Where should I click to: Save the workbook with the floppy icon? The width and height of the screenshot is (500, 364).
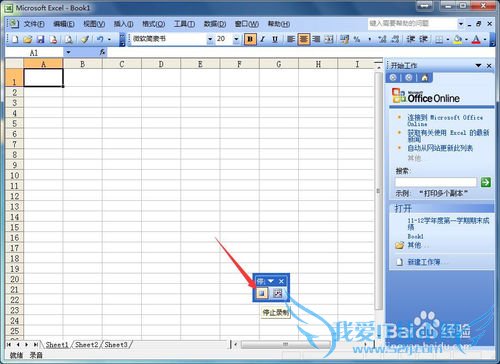[41, 39]
